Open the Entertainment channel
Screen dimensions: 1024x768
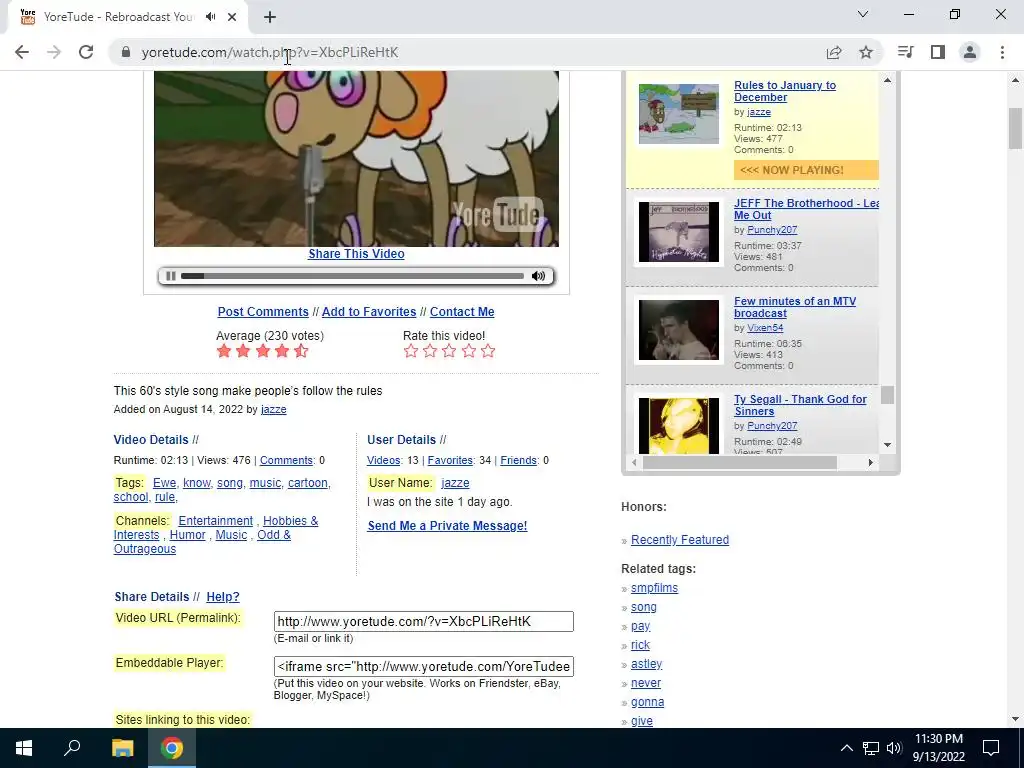click(216, 521)
